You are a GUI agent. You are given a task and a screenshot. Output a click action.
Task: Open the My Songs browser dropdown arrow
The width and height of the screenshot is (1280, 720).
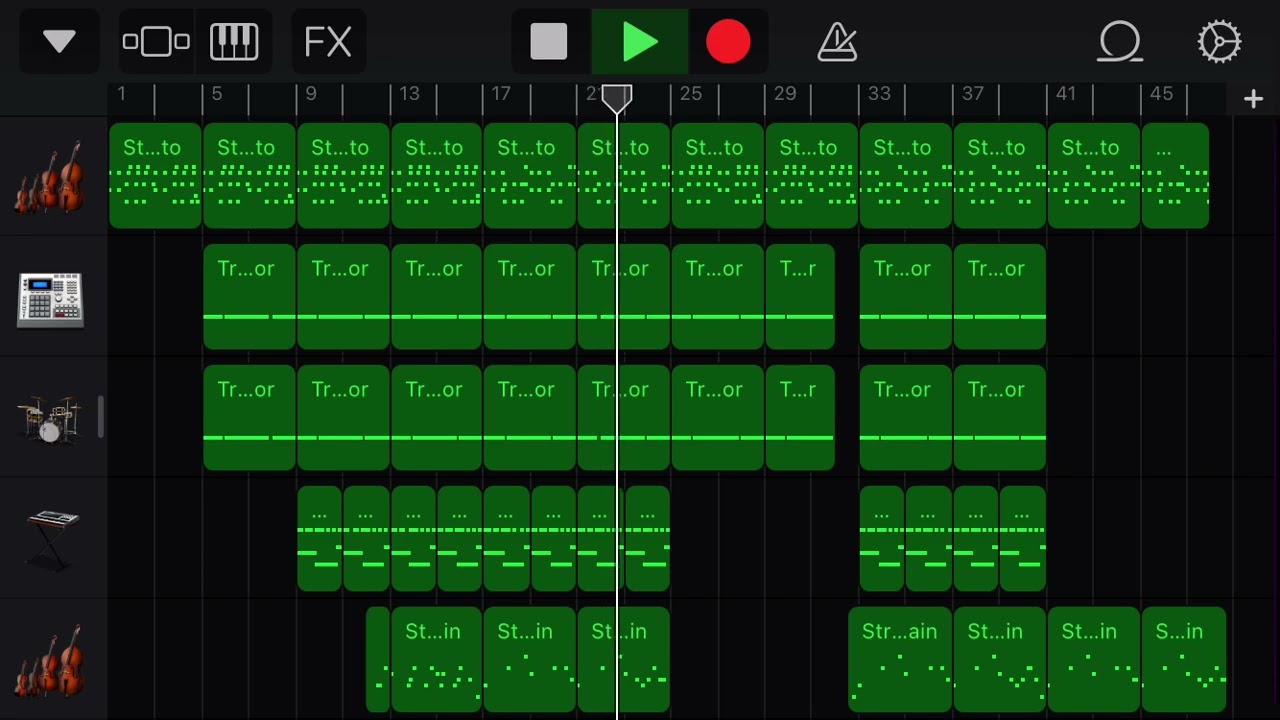(x=59, y=42)
